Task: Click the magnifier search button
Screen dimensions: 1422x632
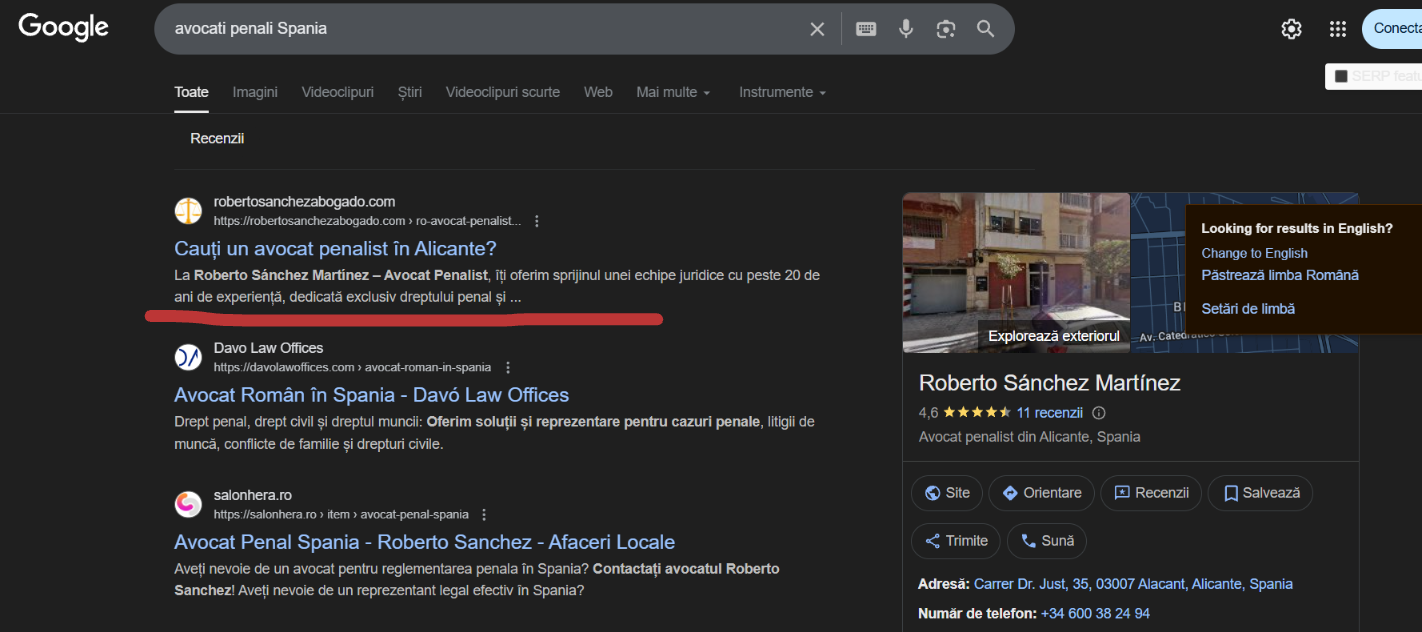Action: tap(986, 29)
